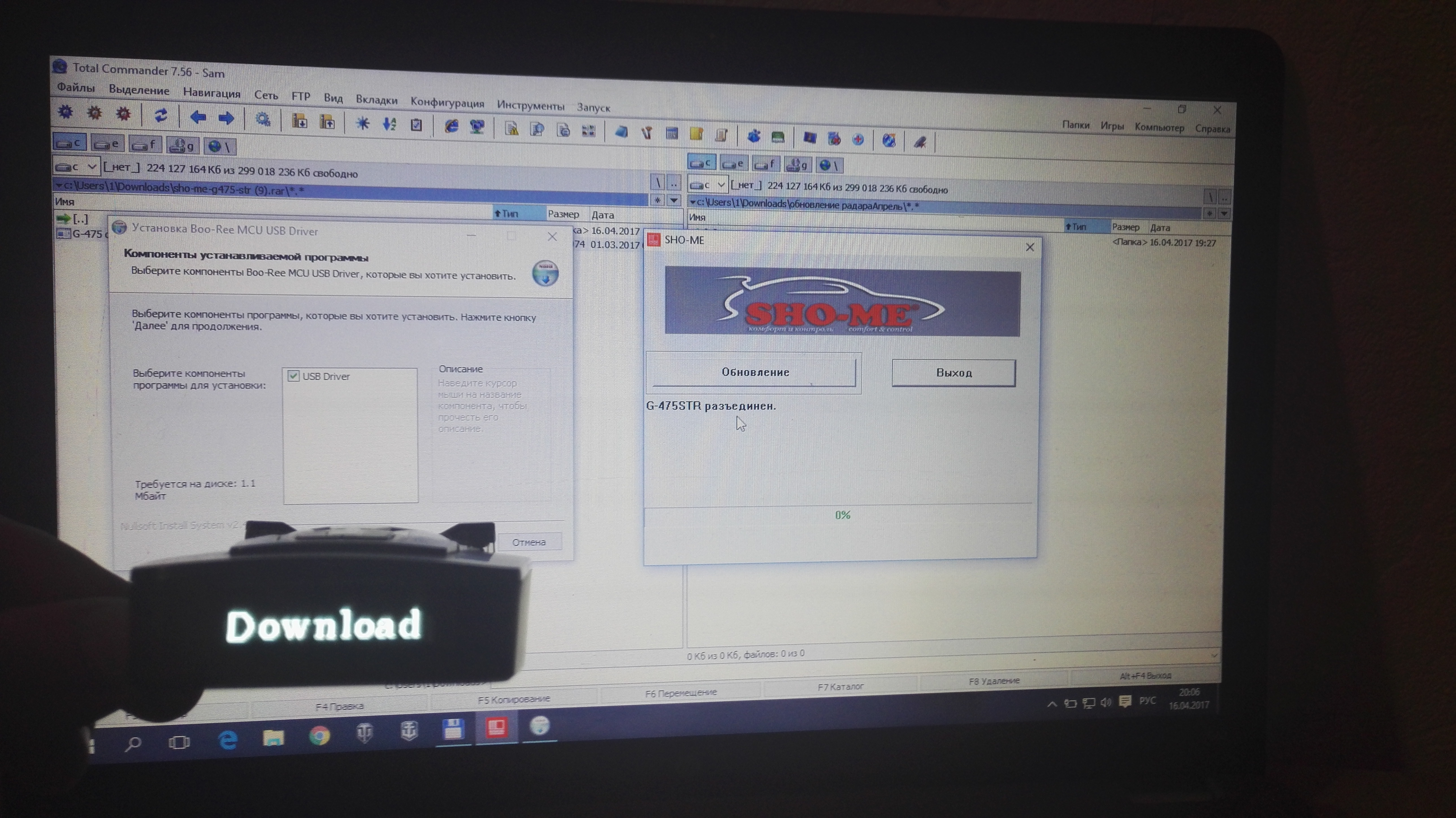This screenshot has height=818, width=1456.
Task: Open Task View from the taskbar
Action: click(179, 742)
